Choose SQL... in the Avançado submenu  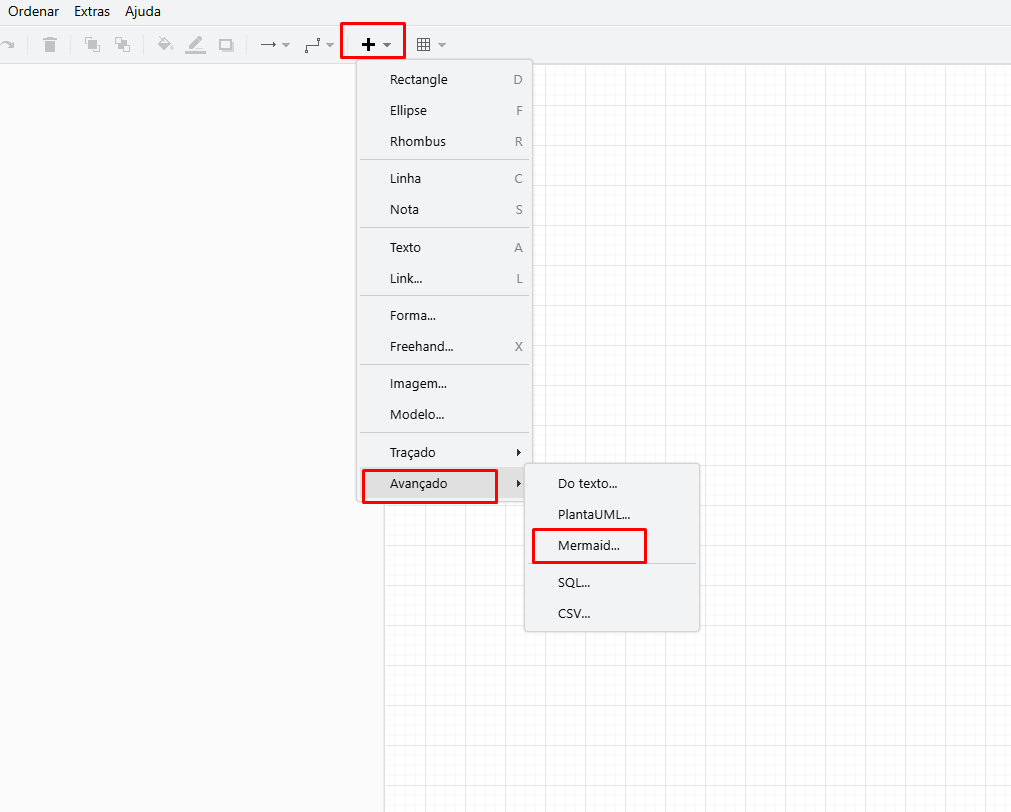tap(574, 583)
